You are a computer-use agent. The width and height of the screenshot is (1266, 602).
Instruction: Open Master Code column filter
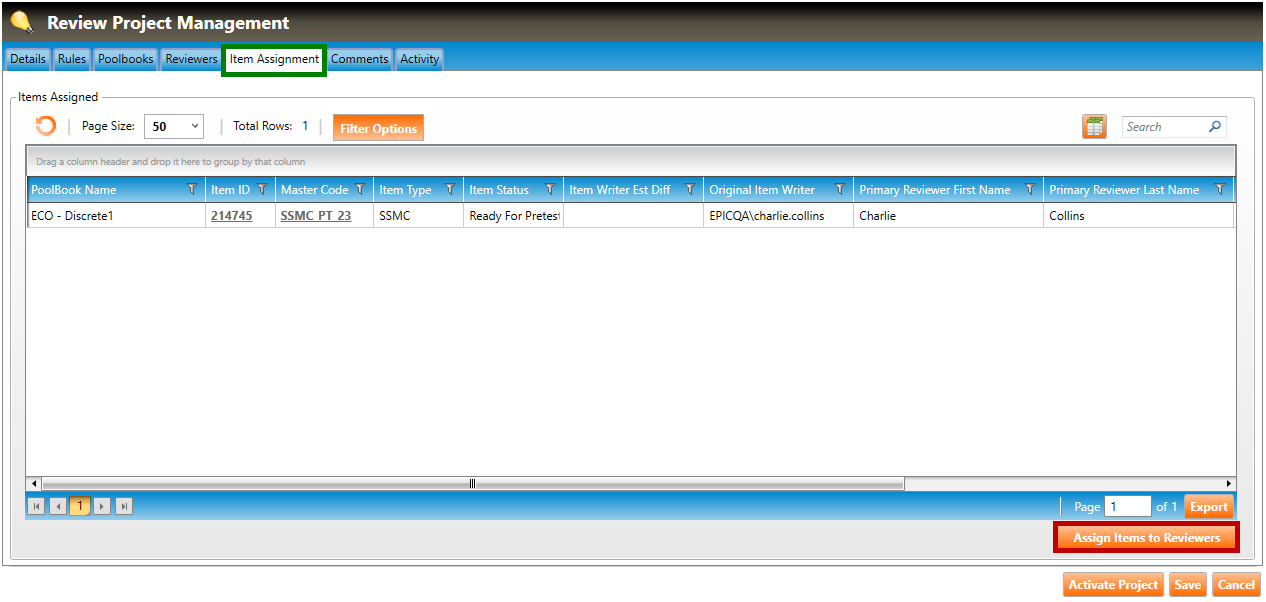(360, 190)
